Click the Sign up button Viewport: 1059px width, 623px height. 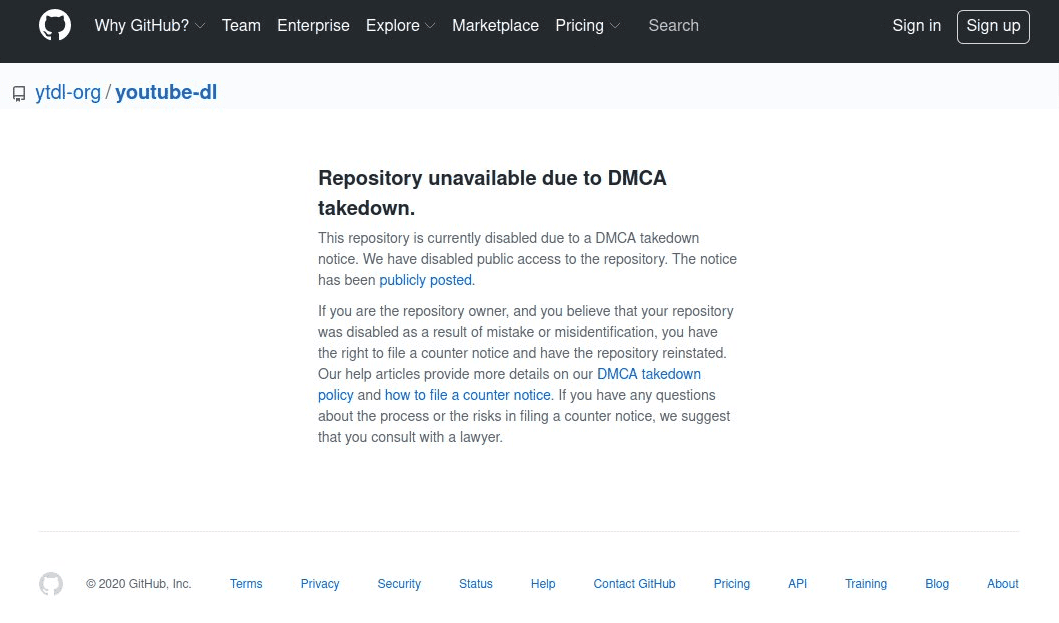pos(993,26)
